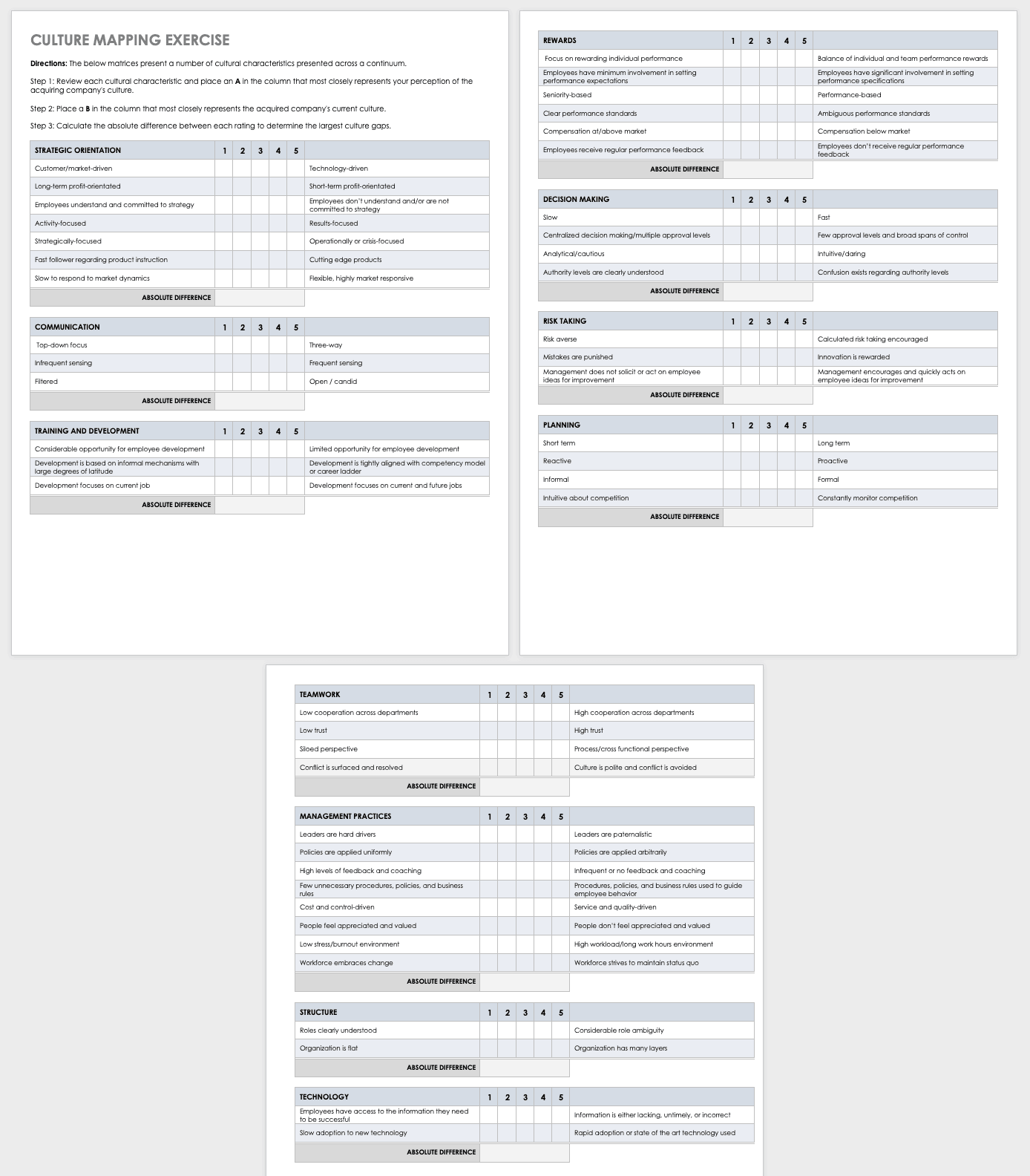Click 'Workforce embraces change' text
Image resolution: width=1030 pixels, height=1176 pixels.
coord(347,963)
